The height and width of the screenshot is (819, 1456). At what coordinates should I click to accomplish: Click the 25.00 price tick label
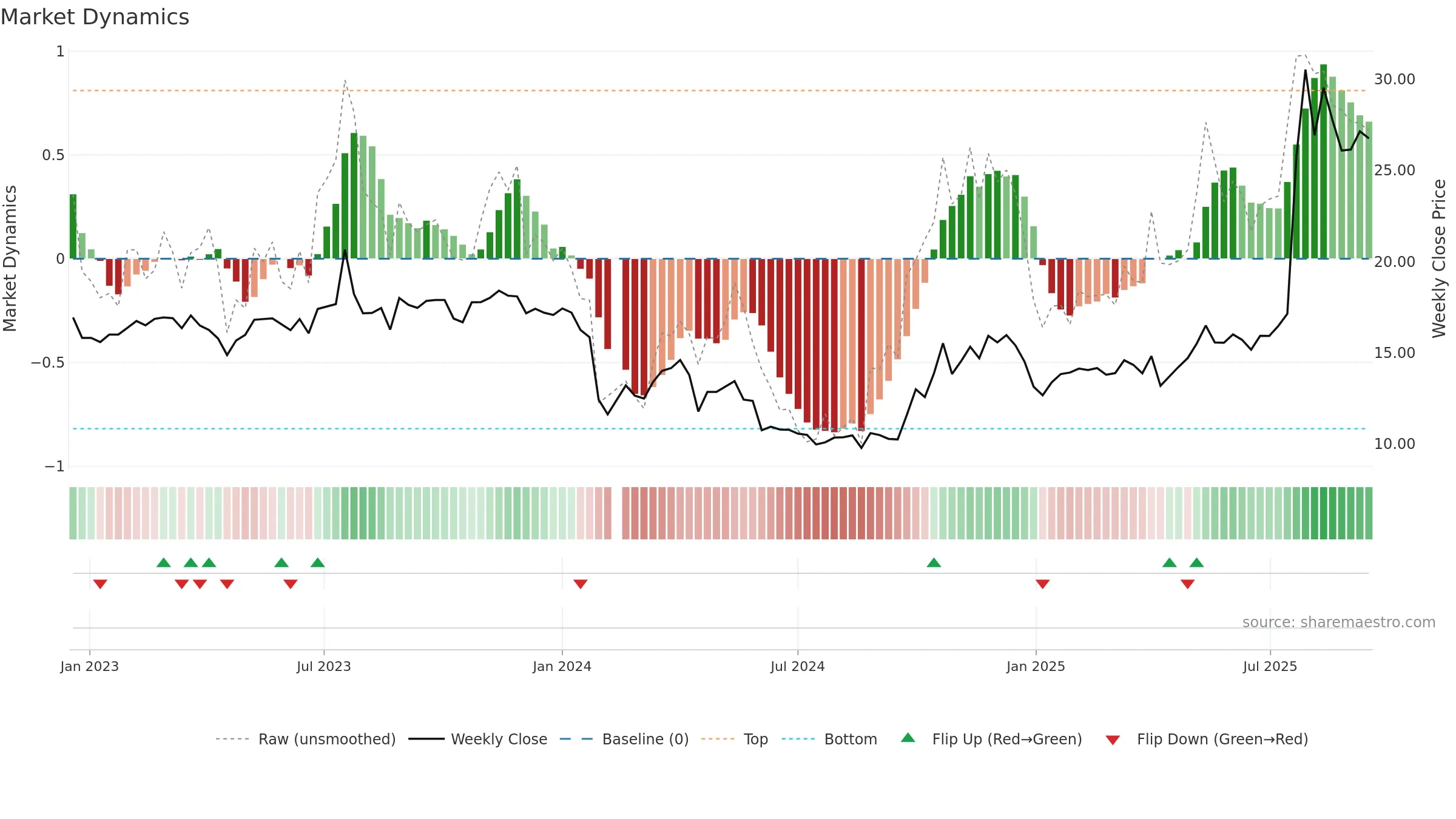coord(1395,170)
